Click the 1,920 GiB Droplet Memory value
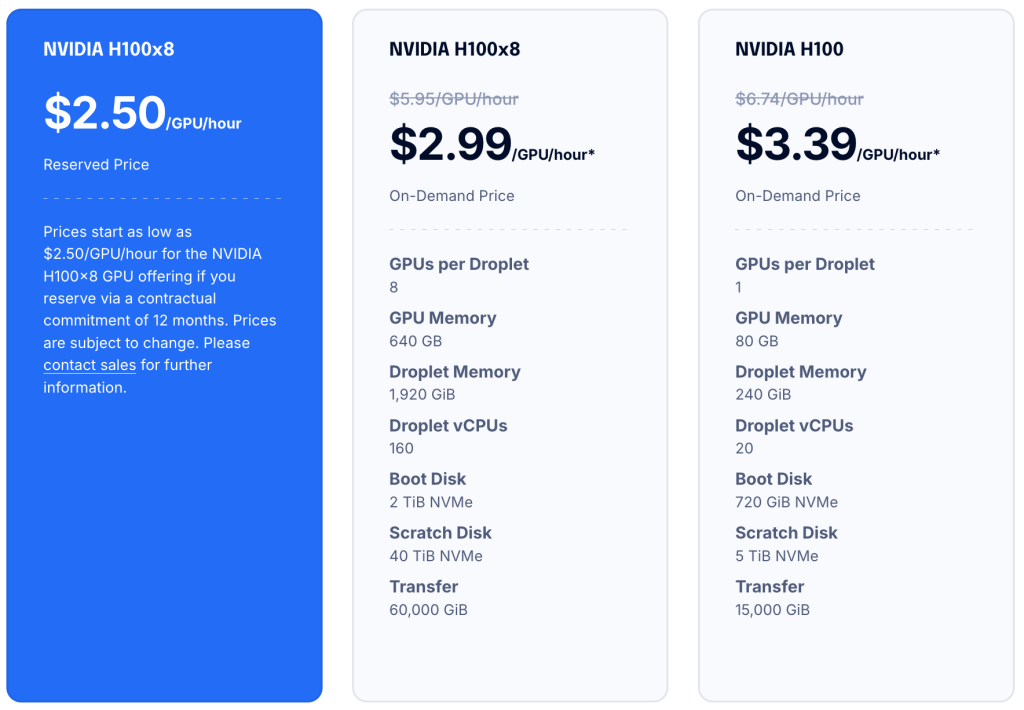 [x=422, y=395]
